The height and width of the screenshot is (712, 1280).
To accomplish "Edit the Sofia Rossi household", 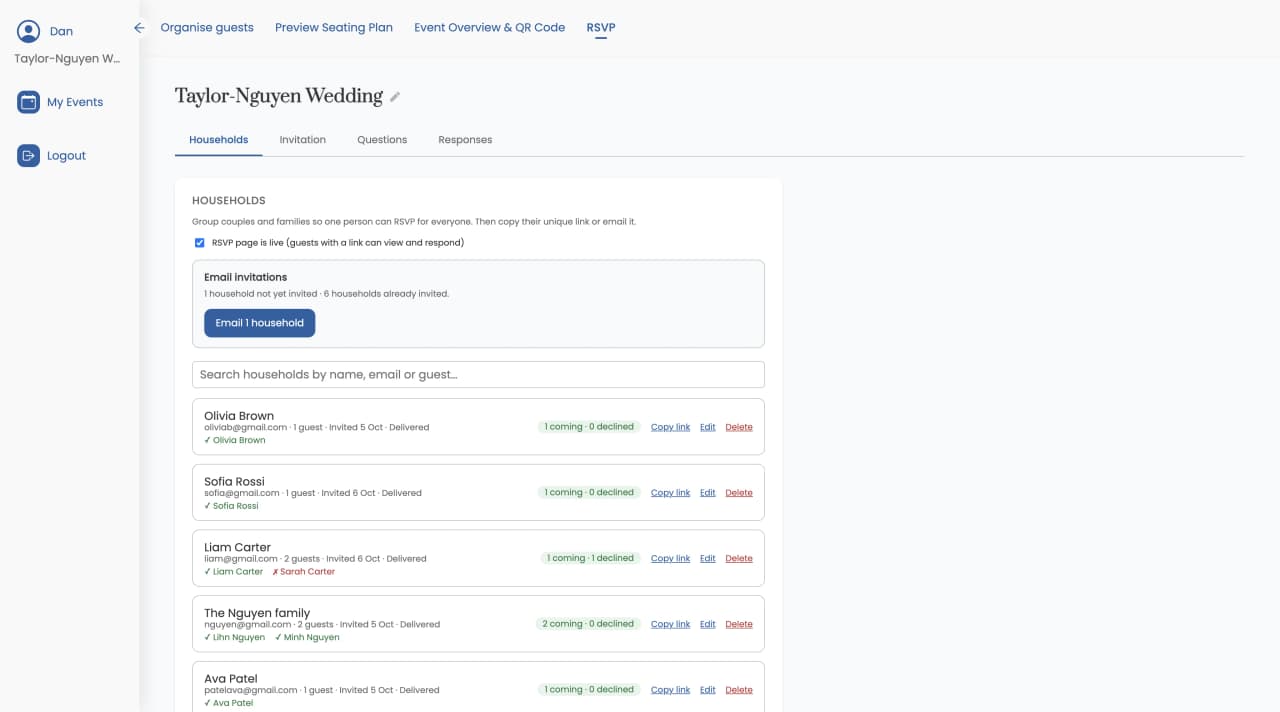I will click(708, 493).
